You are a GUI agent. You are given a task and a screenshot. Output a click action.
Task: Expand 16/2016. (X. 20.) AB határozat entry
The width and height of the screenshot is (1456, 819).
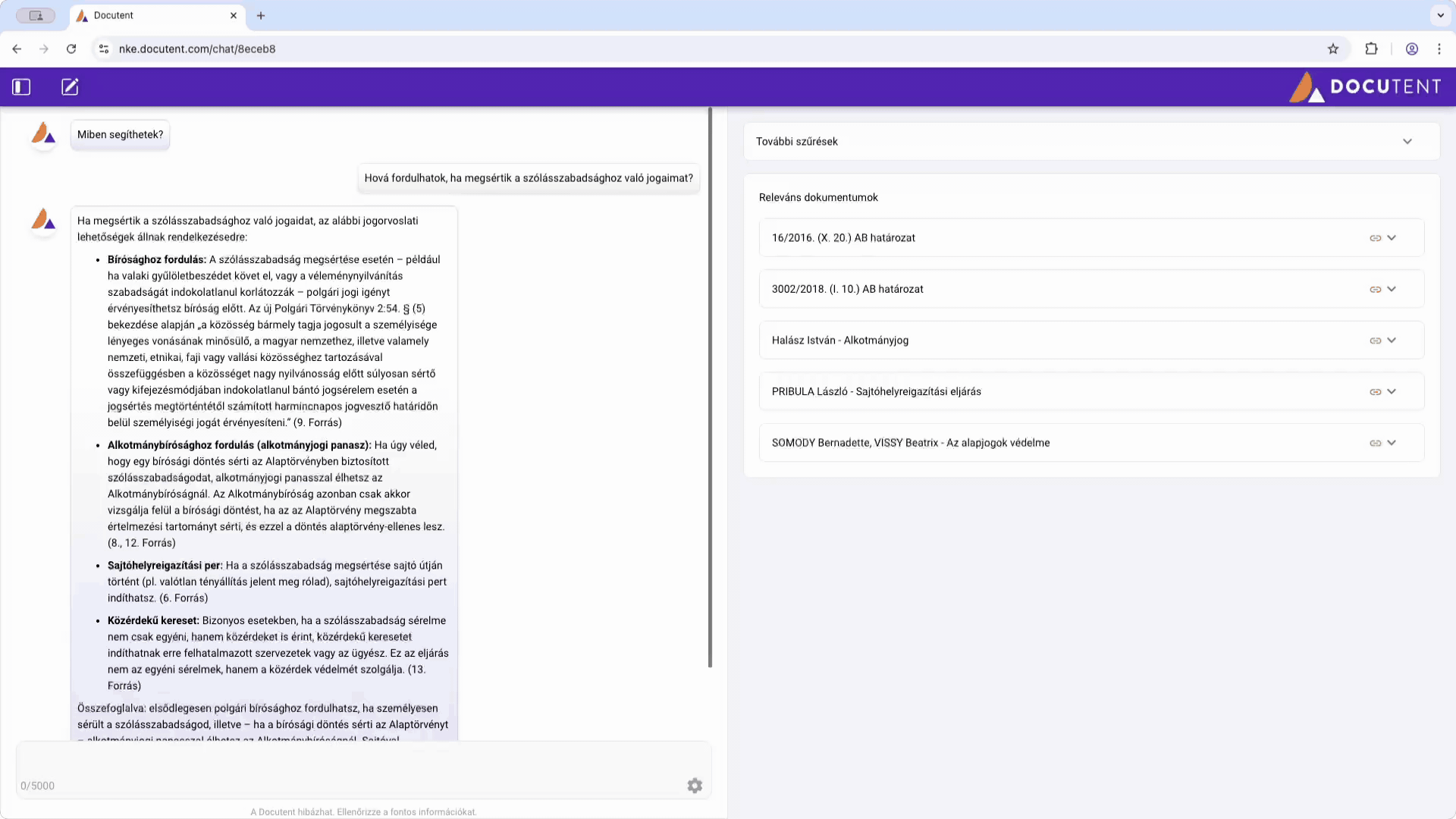click(1392, 238)
